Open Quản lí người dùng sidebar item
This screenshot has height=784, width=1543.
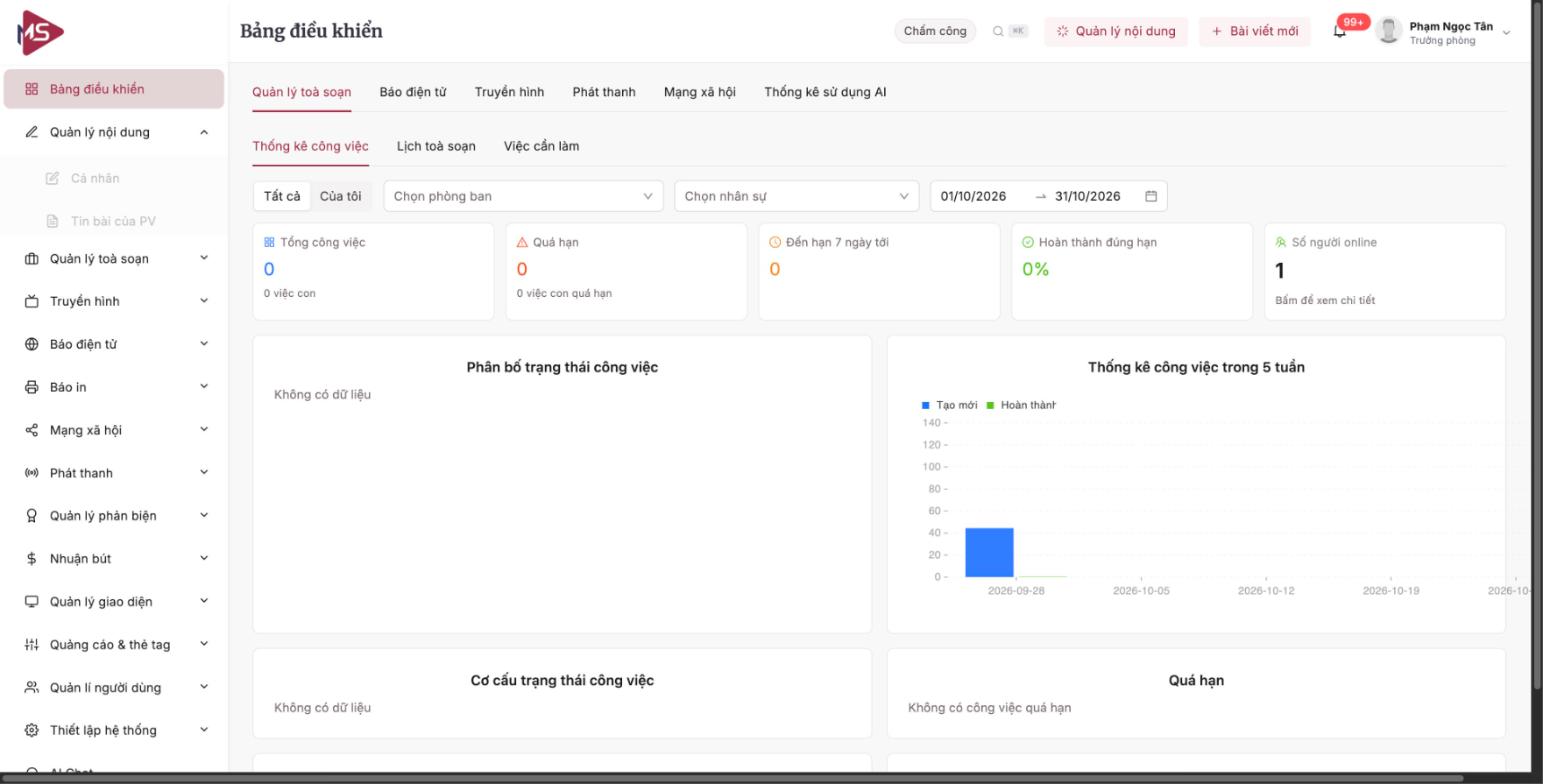114,687
